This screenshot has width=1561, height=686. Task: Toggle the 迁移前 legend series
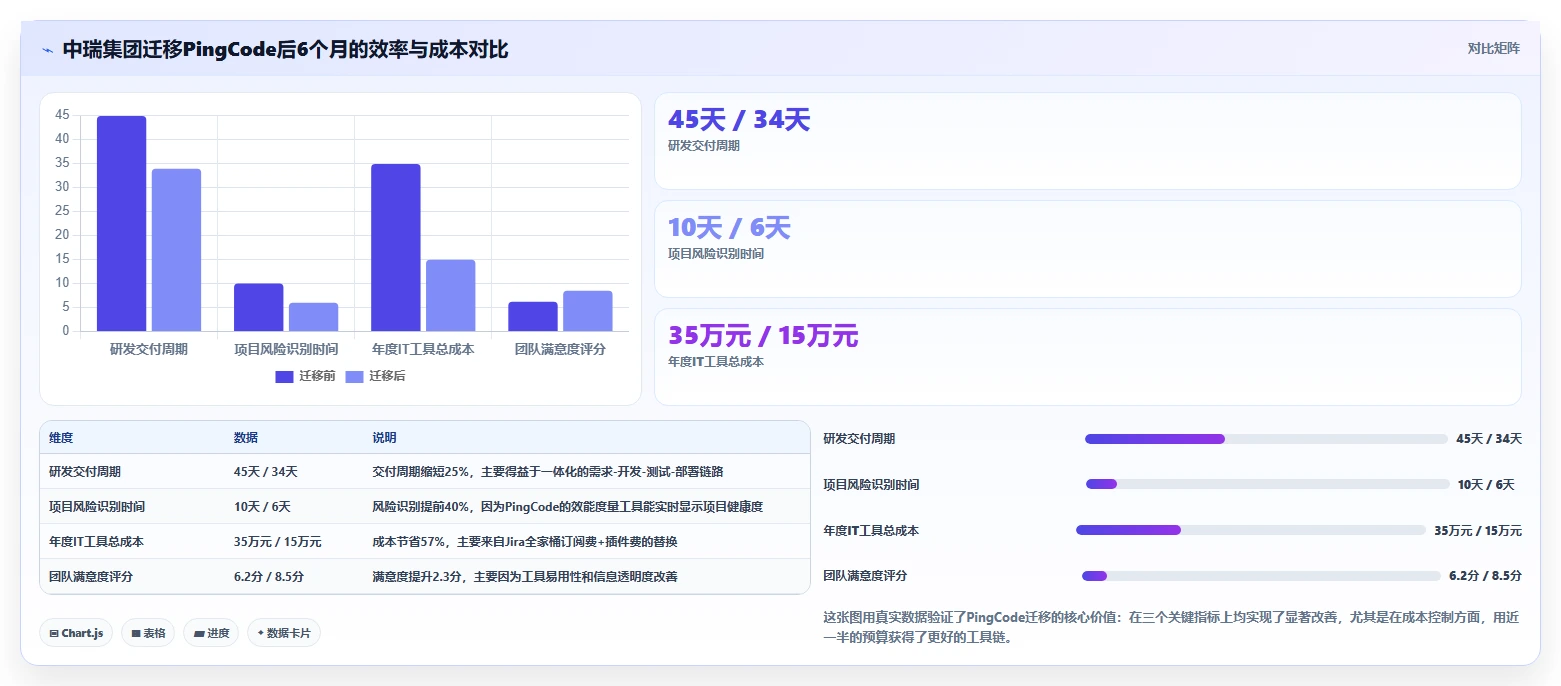click(305, 376)
